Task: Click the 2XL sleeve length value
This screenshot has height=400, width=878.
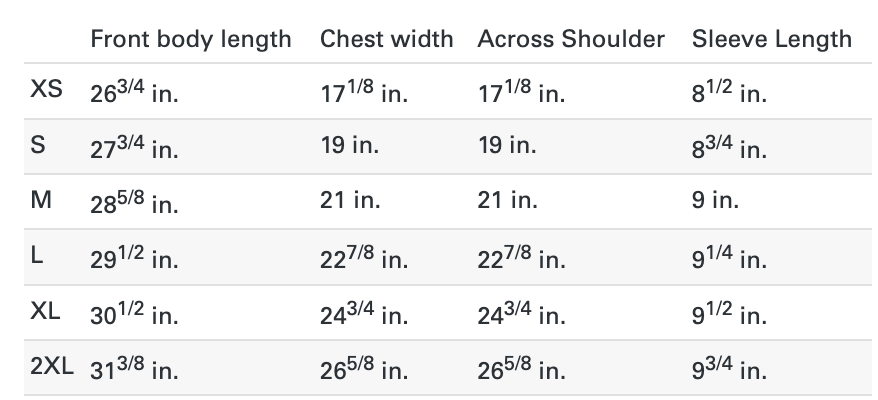Action: 729,368
